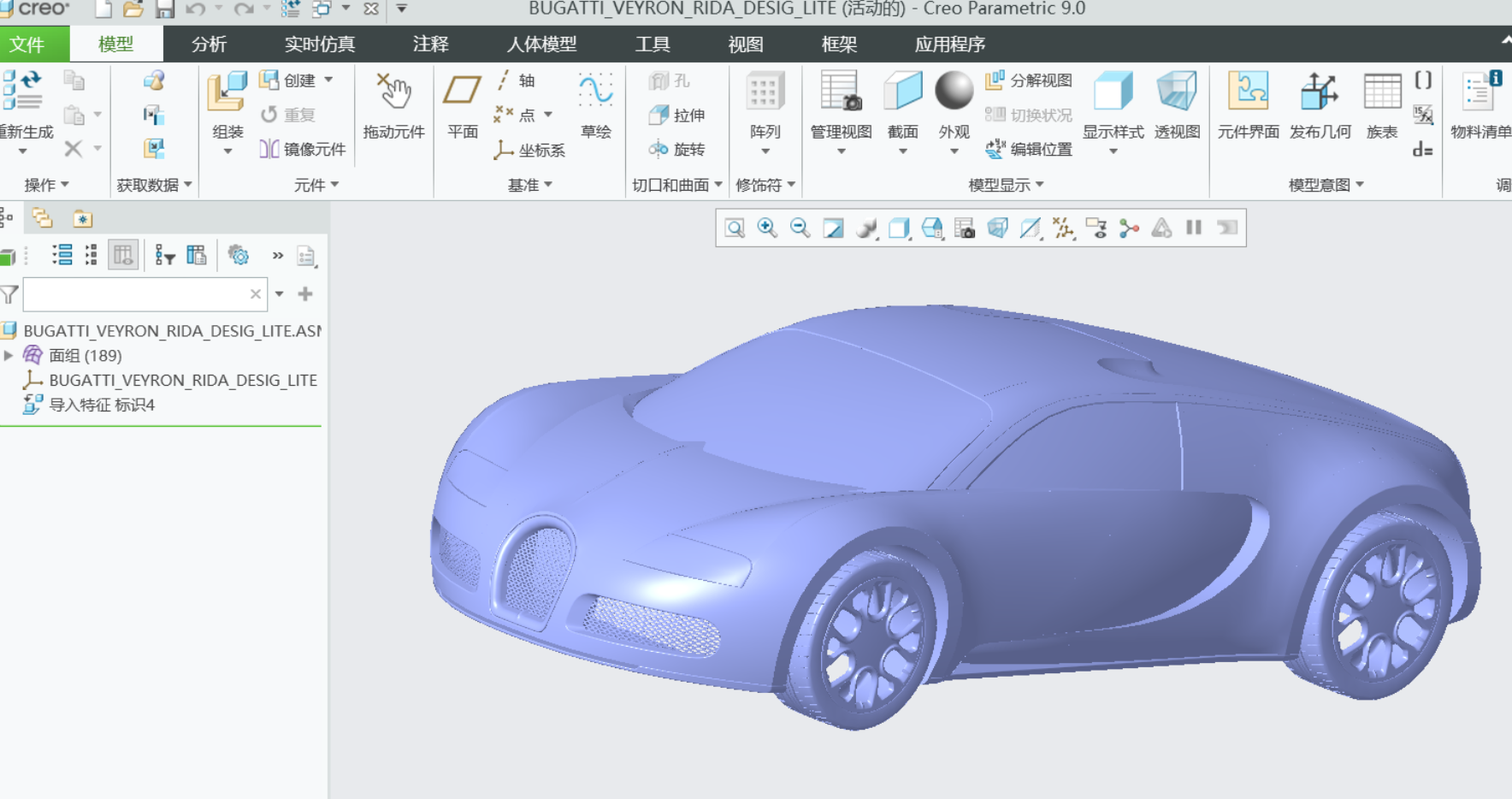Image resolution: width=1512 pixels, height=799 pixels.
Task: Open the saved orientations icon
Action: (x=932, y=228)
